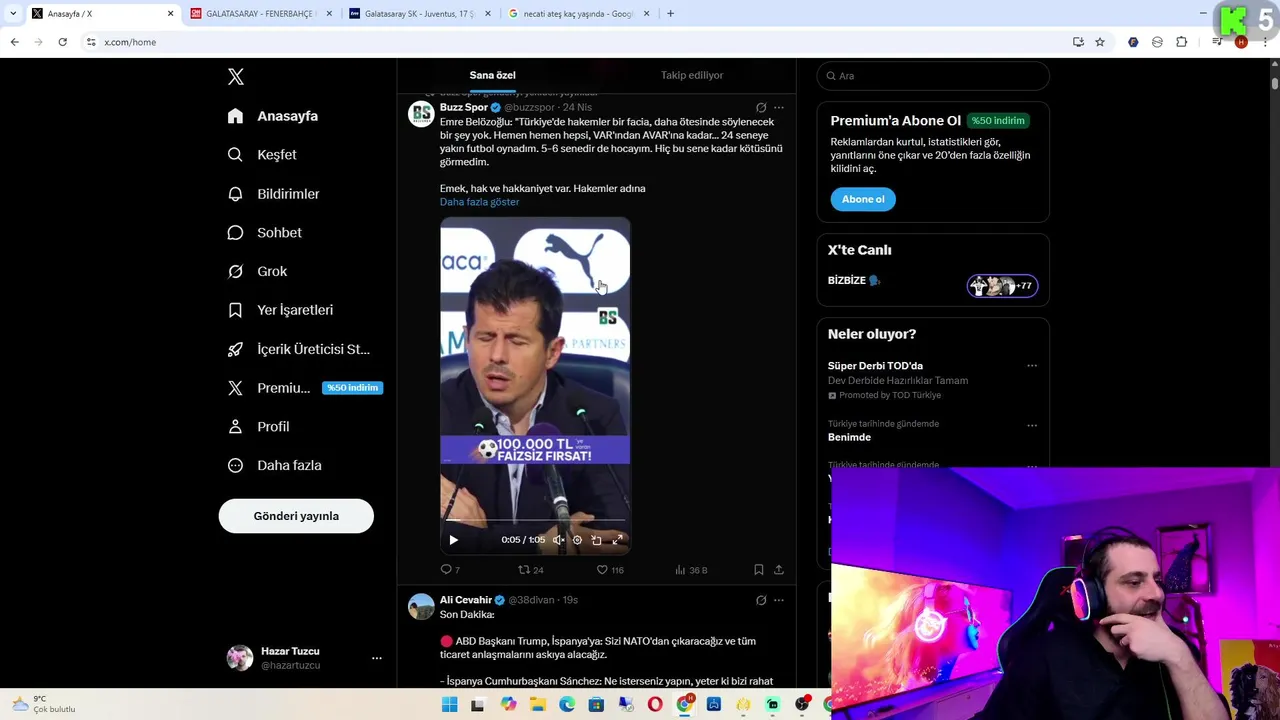Viewport: 1280px width, 720px height.
Task: Open Hazar Tuzcu account options dots
Action: (x=377, y=658)
